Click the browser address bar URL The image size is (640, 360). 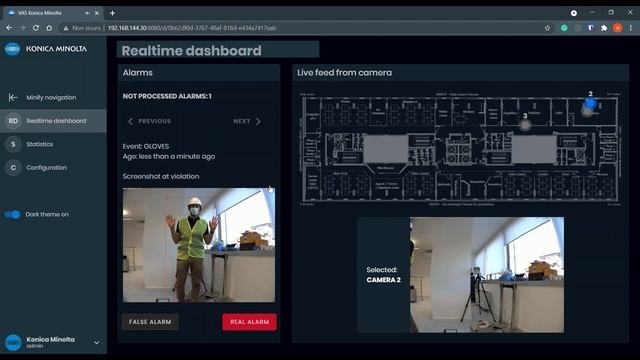point(192,28)
